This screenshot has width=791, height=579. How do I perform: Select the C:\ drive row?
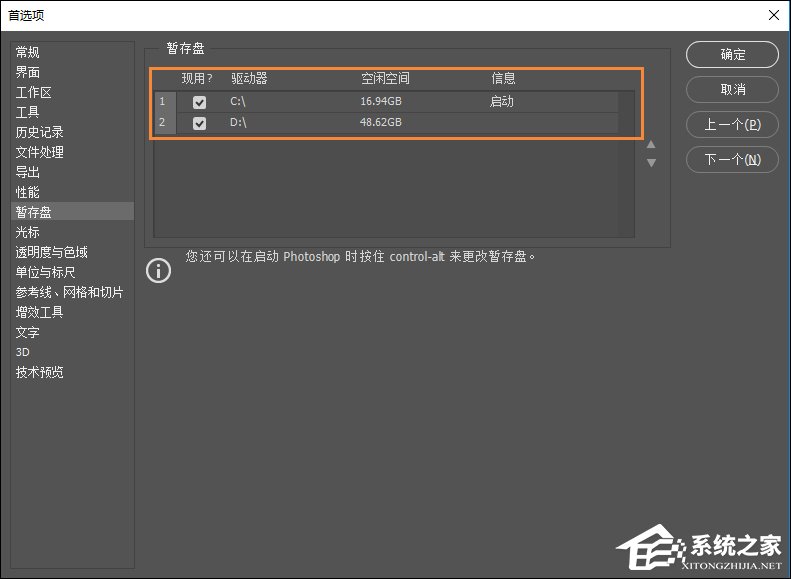coord(386,102)
